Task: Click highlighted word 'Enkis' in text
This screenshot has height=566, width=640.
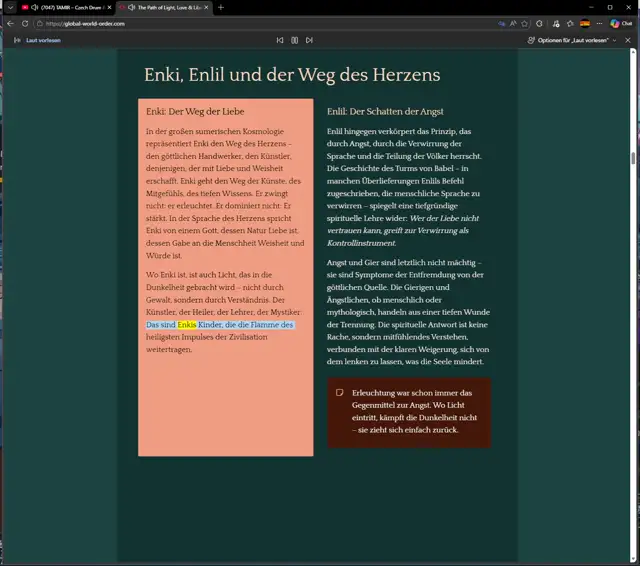Action: coord(187,325)
